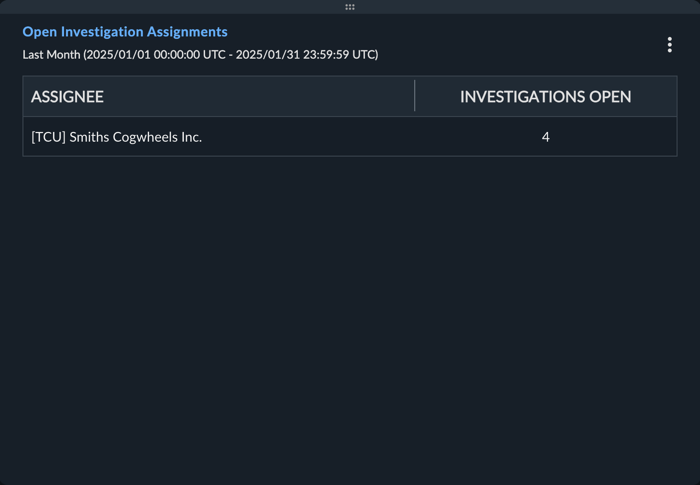Click the word Open in the widget title
700x485 pixels.
pos(40,32)
